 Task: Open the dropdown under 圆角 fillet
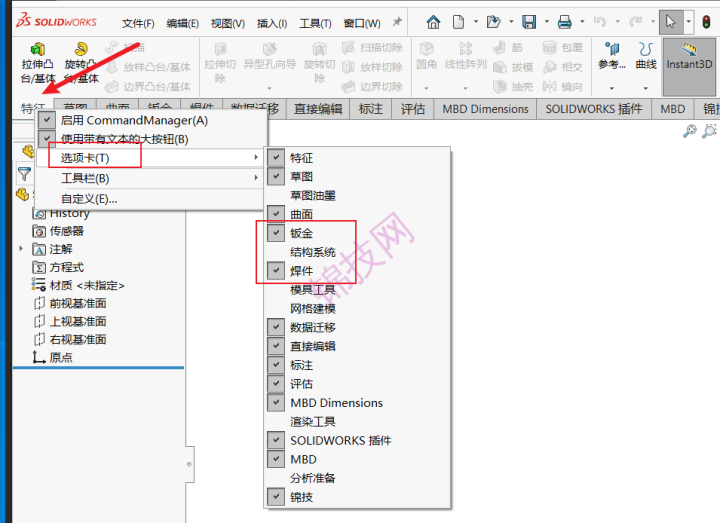pyautogui.click(x=427, y=88)
